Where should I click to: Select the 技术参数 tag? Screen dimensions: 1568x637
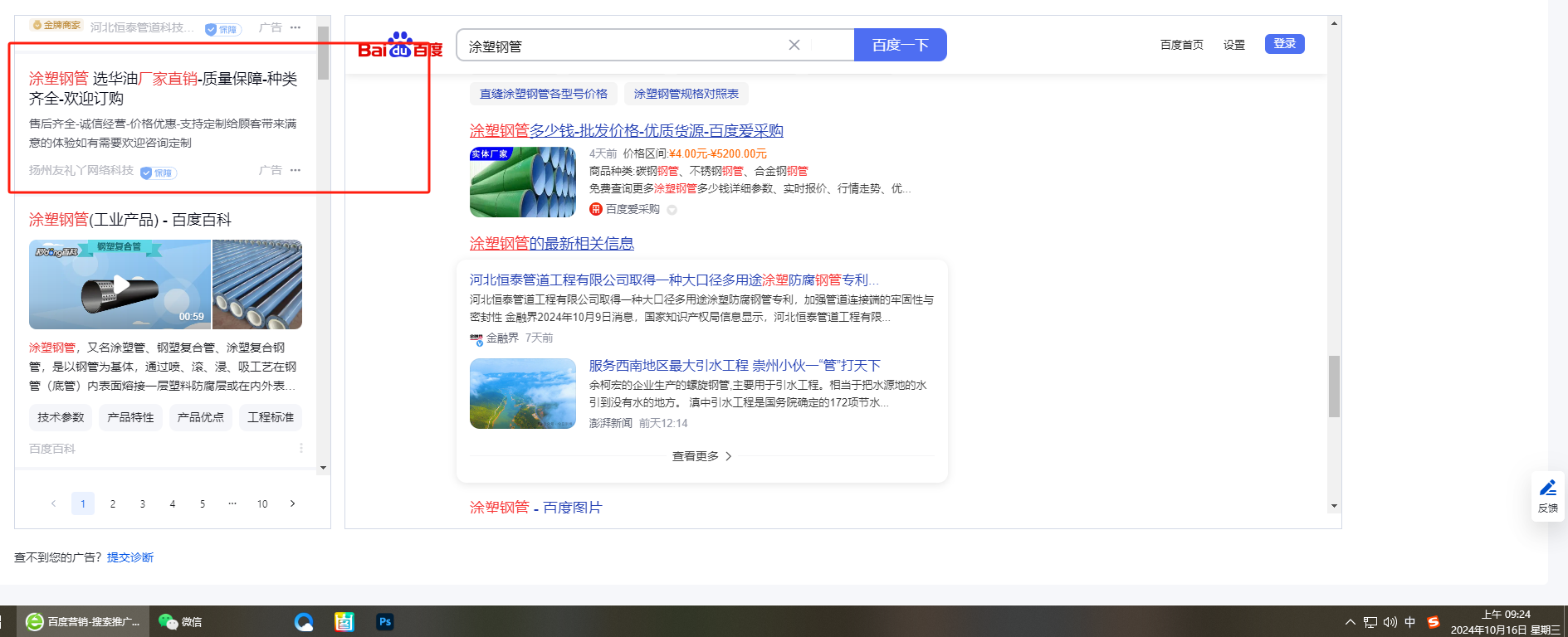point(61,417)
